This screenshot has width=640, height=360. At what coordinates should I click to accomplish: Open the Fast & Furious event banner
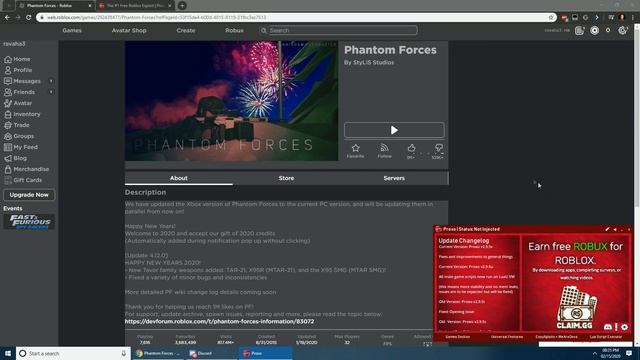29,222
